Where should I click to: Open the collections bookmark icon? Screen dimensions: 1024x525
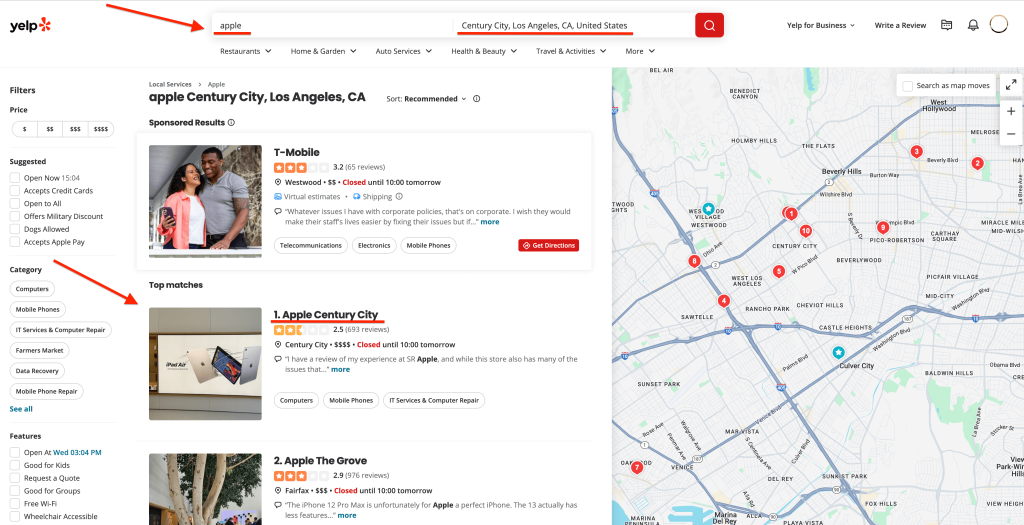tap(946, 25)
